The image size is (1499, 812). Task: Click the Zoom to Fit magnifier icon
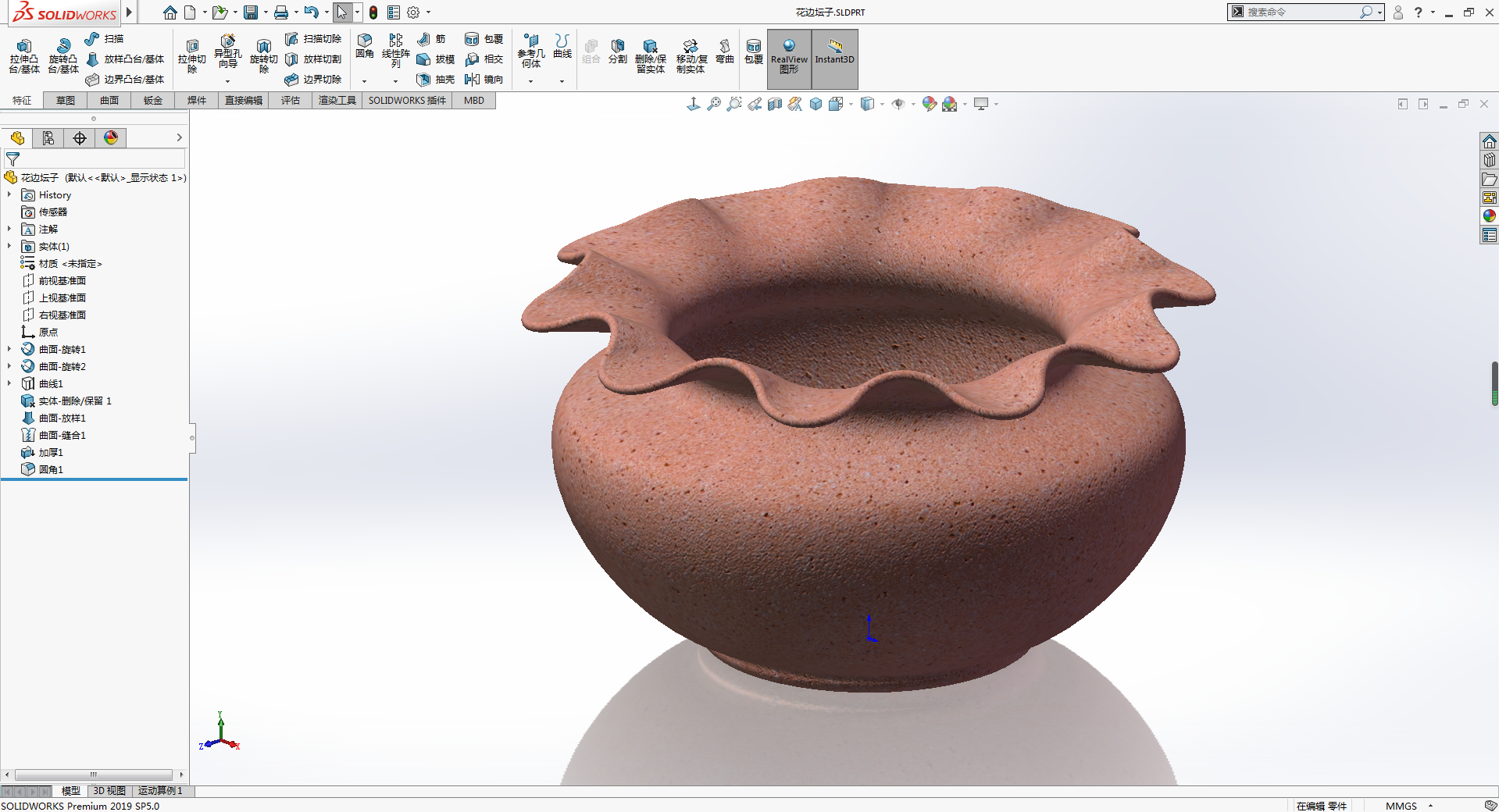[x=714, y=104]
